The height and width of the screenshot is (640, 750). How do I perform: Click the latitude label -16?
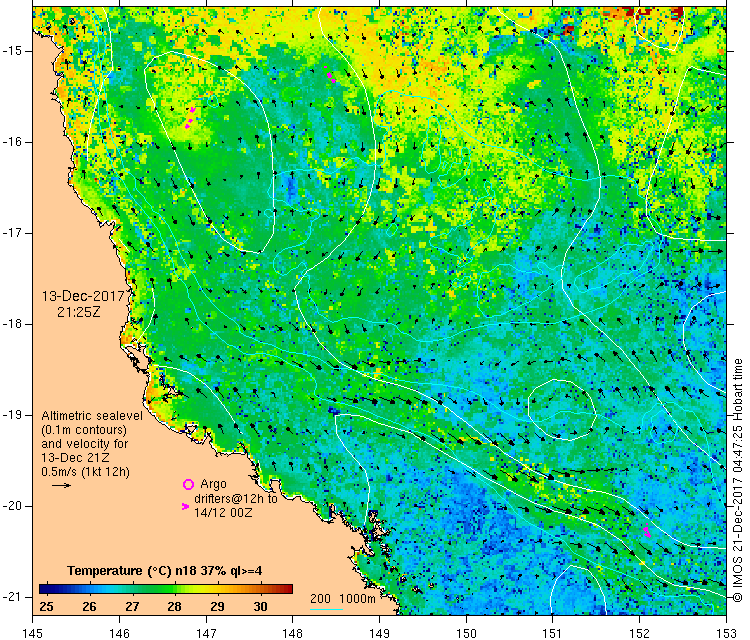pyautogui.click(x=13, y=142)
